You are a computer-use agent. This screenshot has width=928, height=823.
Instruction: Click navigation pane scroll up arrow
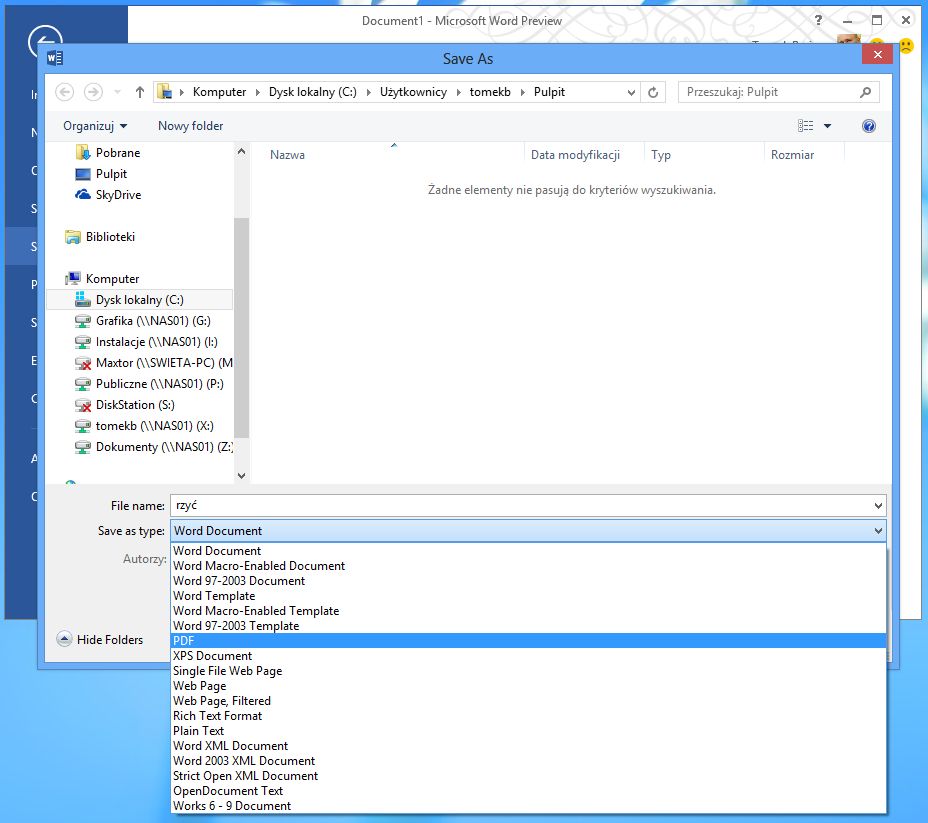click(x=241, y=151)
